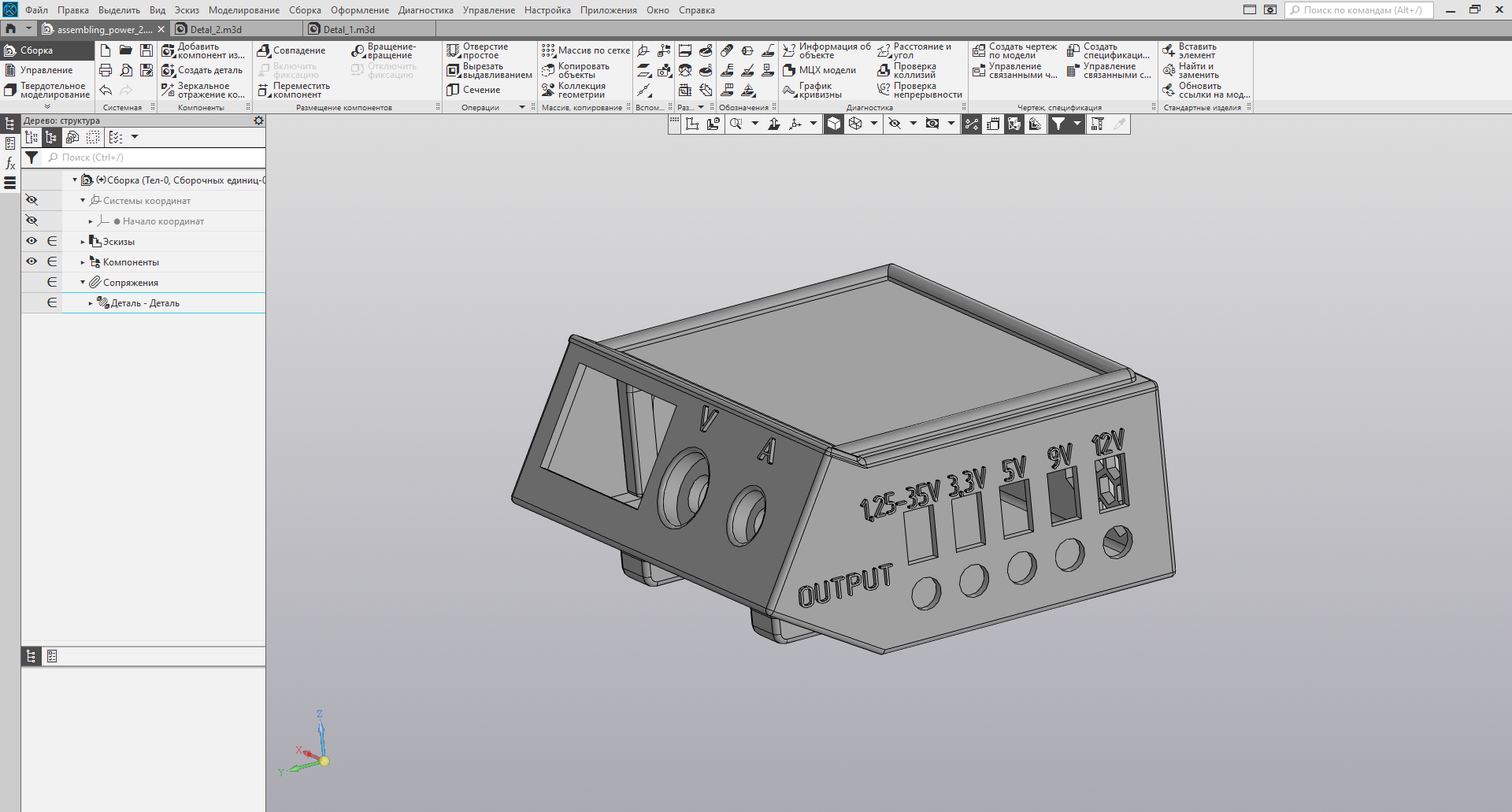Image resolution: width=1512 pixels, height=812 pixels.
Task: Show hidden Системы координат via eye icon
Action: pyautogui.click(x=31, y=200)
